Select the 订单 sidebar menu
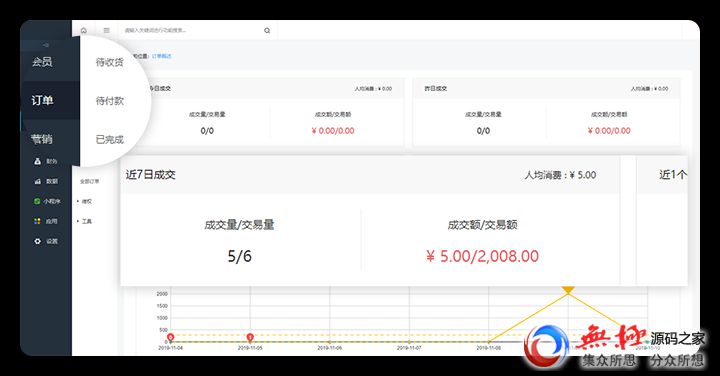 [x=42, y=100]
